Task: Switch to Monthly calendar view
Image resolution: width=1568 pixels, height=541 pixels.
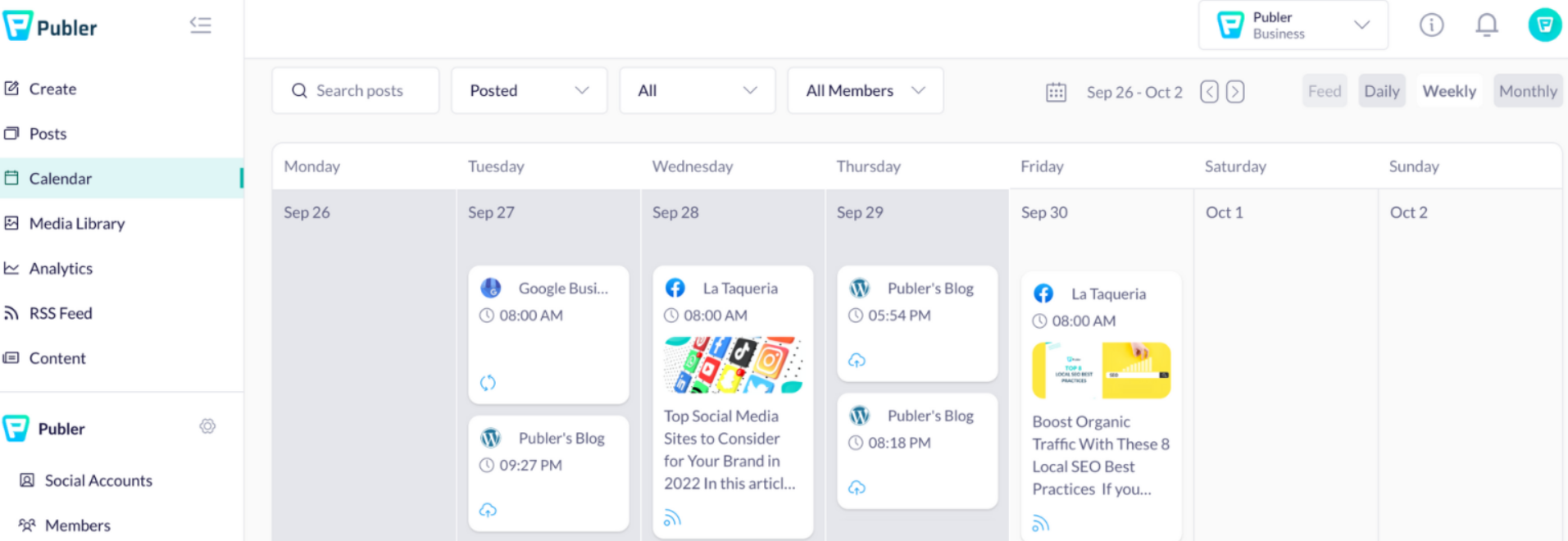Action: pyautogui.click(x=1527, y=91)
